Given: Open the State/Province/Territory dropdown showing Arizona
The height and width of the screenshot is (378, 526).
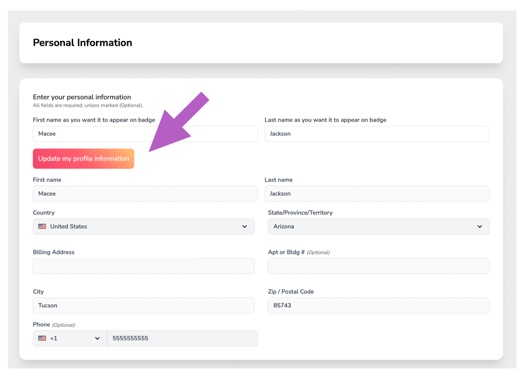Looking at the screenshot, I should [379, 226].
